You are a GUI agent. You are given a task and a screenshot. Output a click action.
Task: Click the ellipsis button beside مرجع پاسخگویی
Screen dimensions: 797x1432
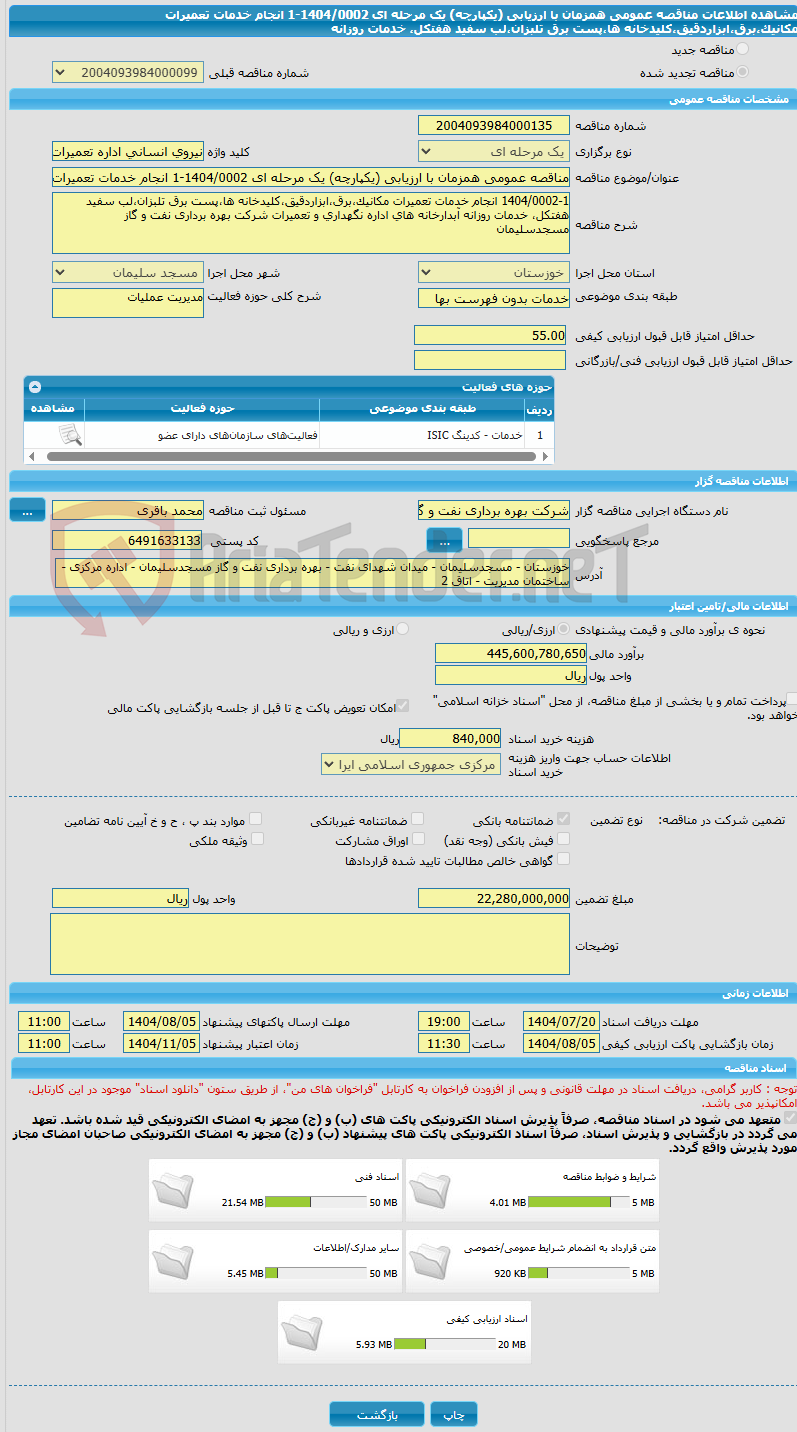tap(444, 540)
